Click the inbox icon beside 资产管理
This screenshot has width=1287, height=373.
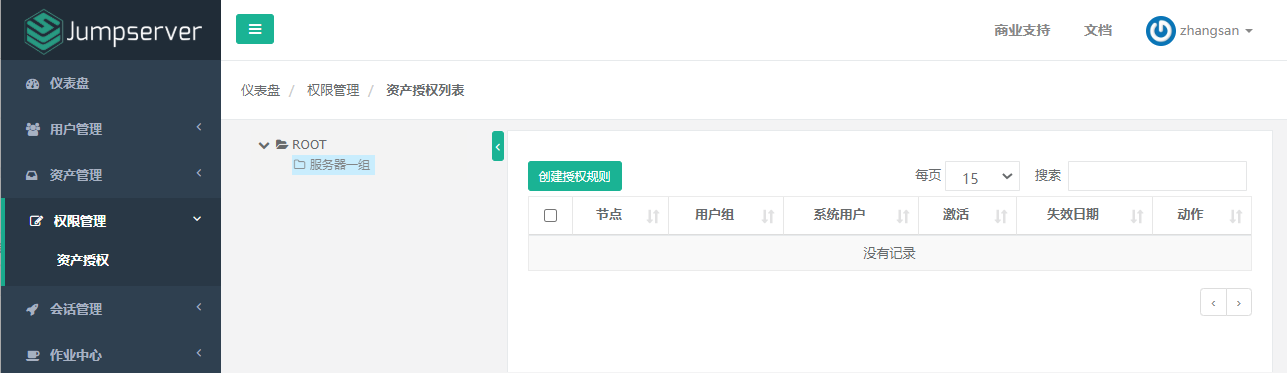click(x=32, y=175)
